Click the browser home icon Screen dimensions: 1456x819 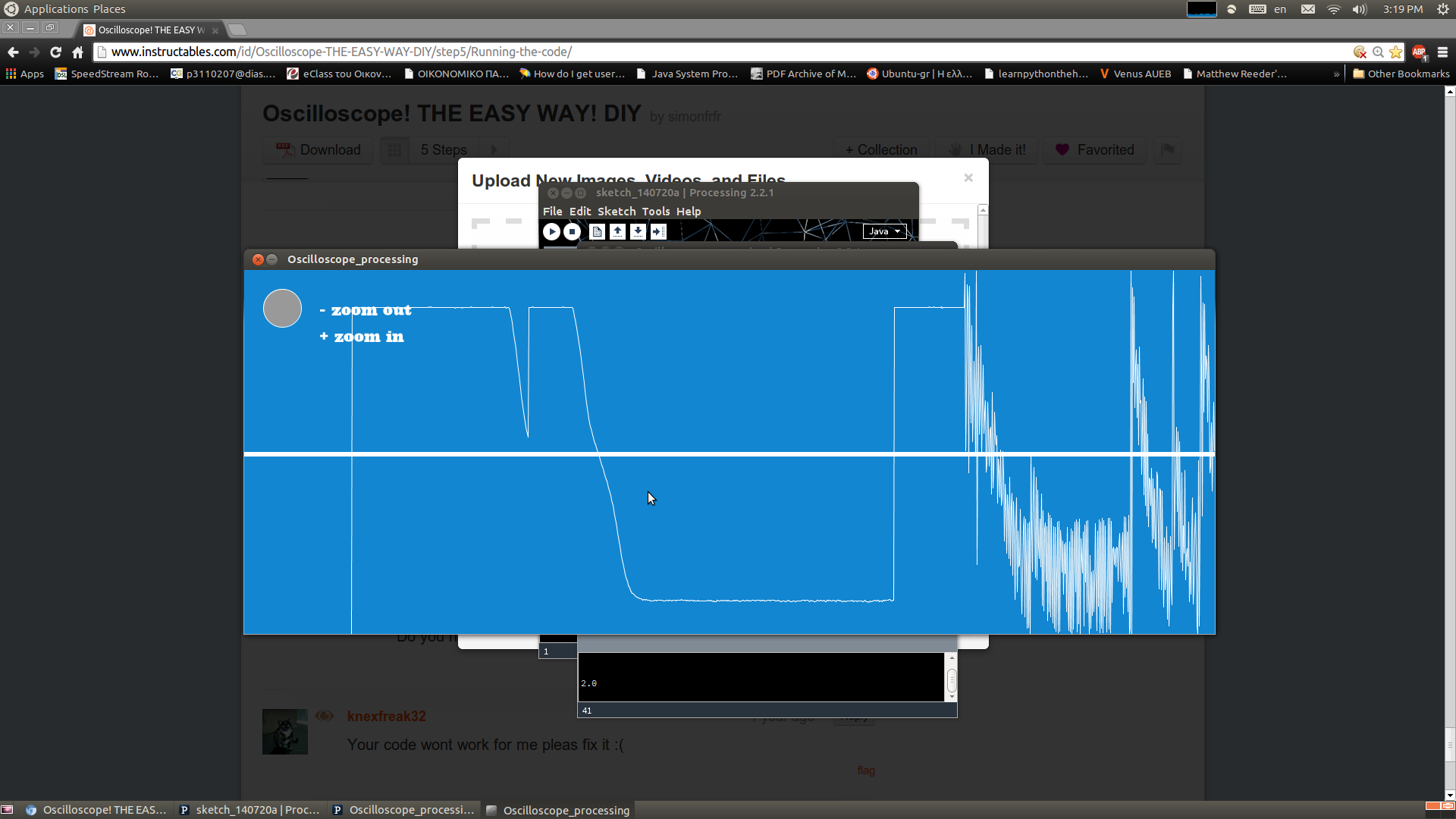pyautogui.click(x=77, y=52)
